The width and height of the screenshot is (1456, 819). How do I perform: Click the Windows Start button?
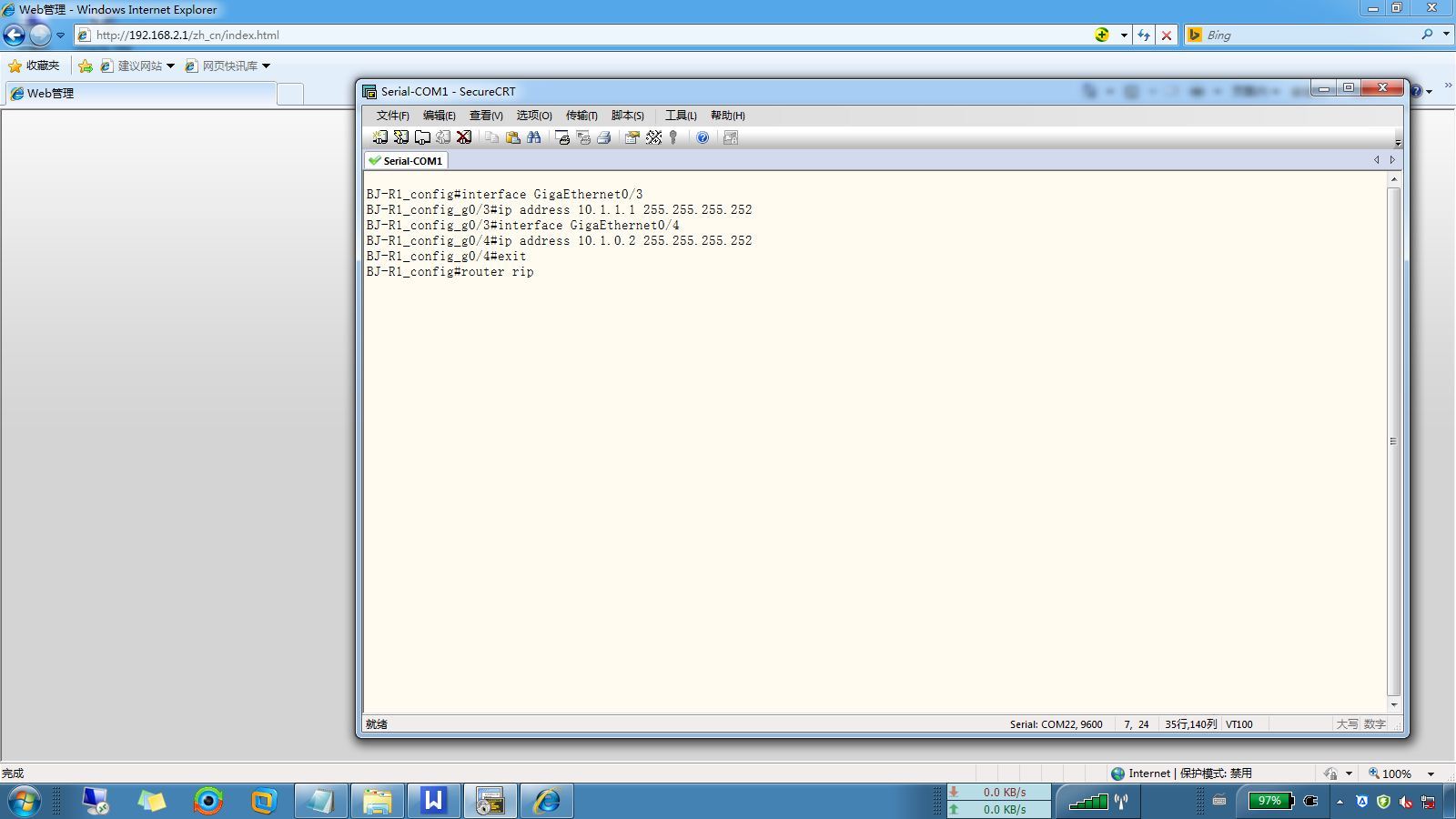pos(25,801)
